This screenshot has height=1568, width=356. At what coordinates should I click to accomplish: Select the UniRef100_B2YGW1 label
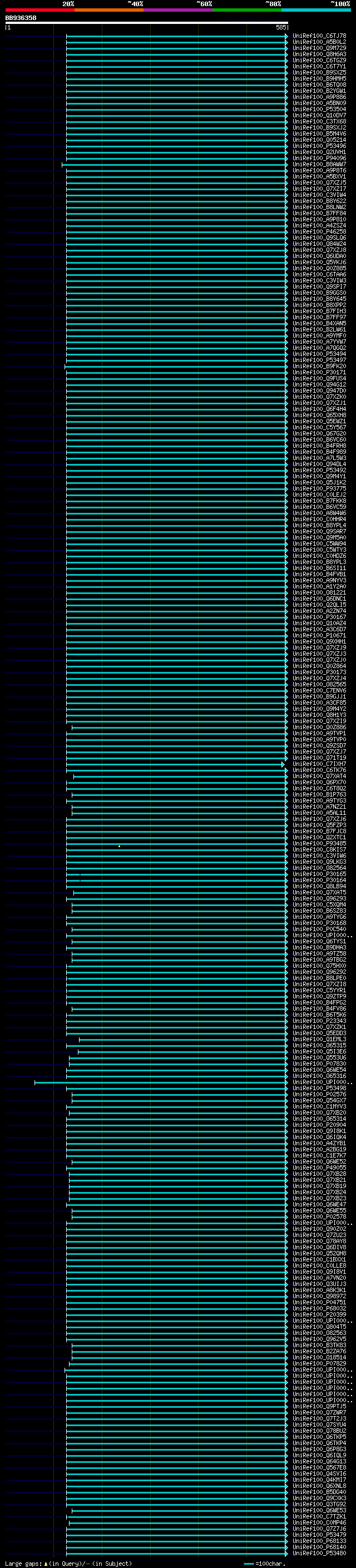click(x=319, y=91)
